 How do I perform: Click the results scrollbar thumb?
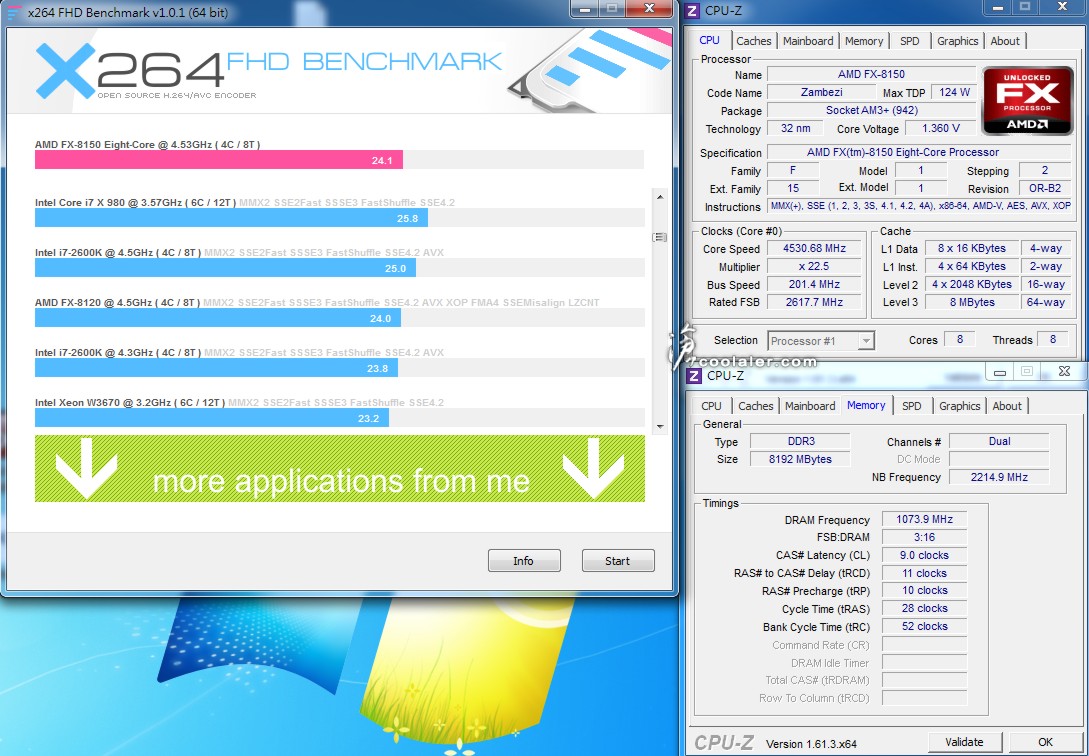[x=660, y=237]
